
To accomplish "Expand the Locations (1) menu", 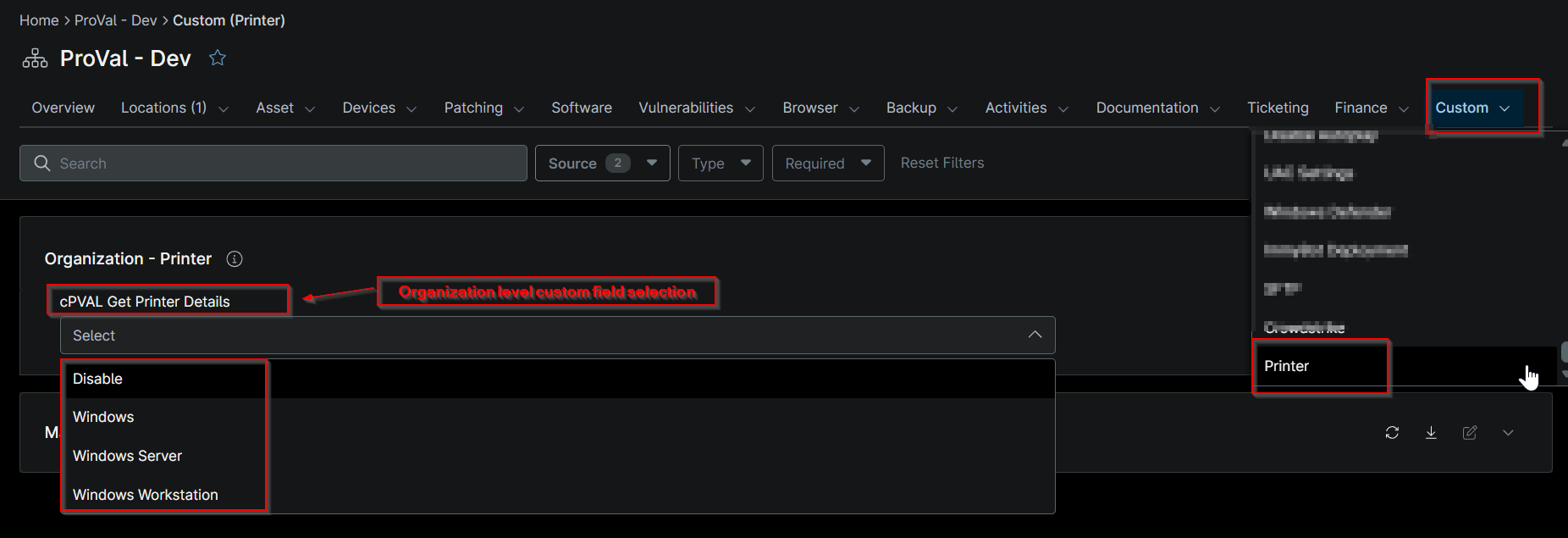I will [174, 108].
